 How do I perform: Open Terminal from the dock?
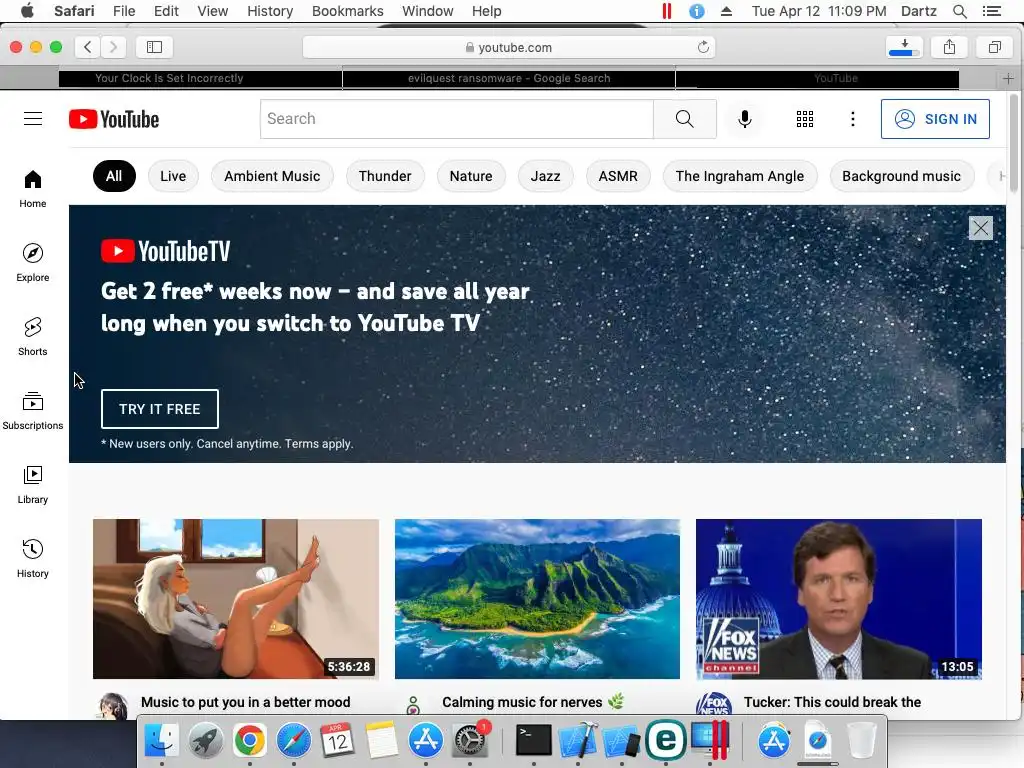tap(534, 741)
